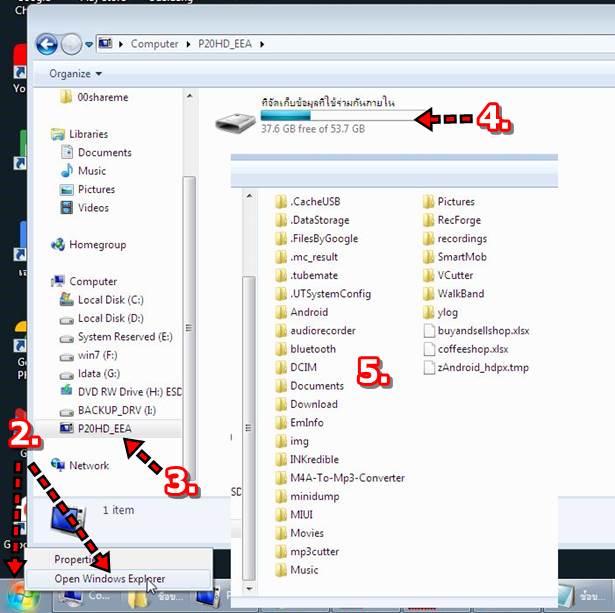Expand the arrow after Computer breadcrumb
This screenshot has height=613, width=615.
[x=188, y=44]
